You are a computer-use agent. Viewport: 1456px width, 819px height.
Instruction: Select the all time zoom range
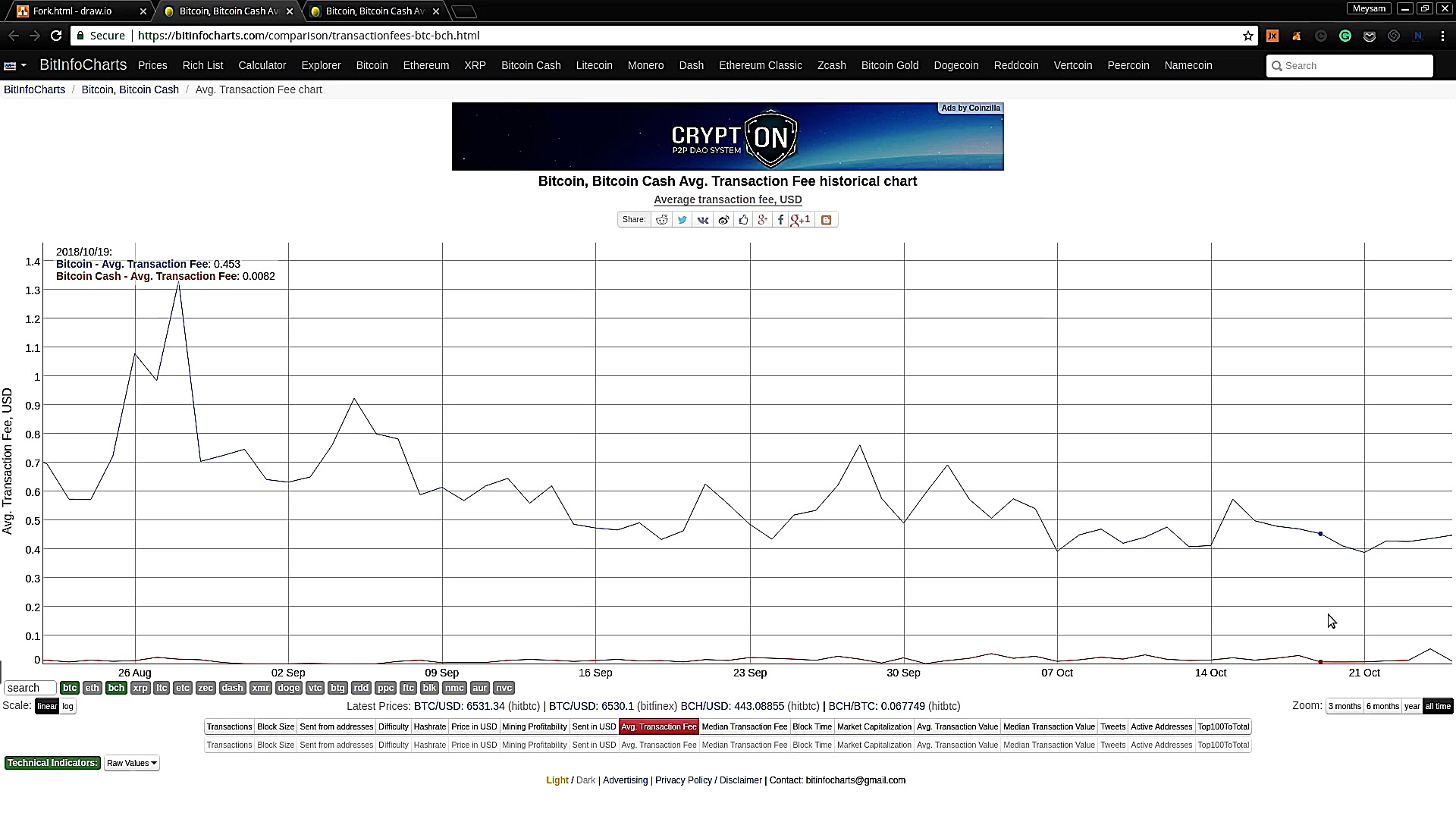(x=1438, y=707)
